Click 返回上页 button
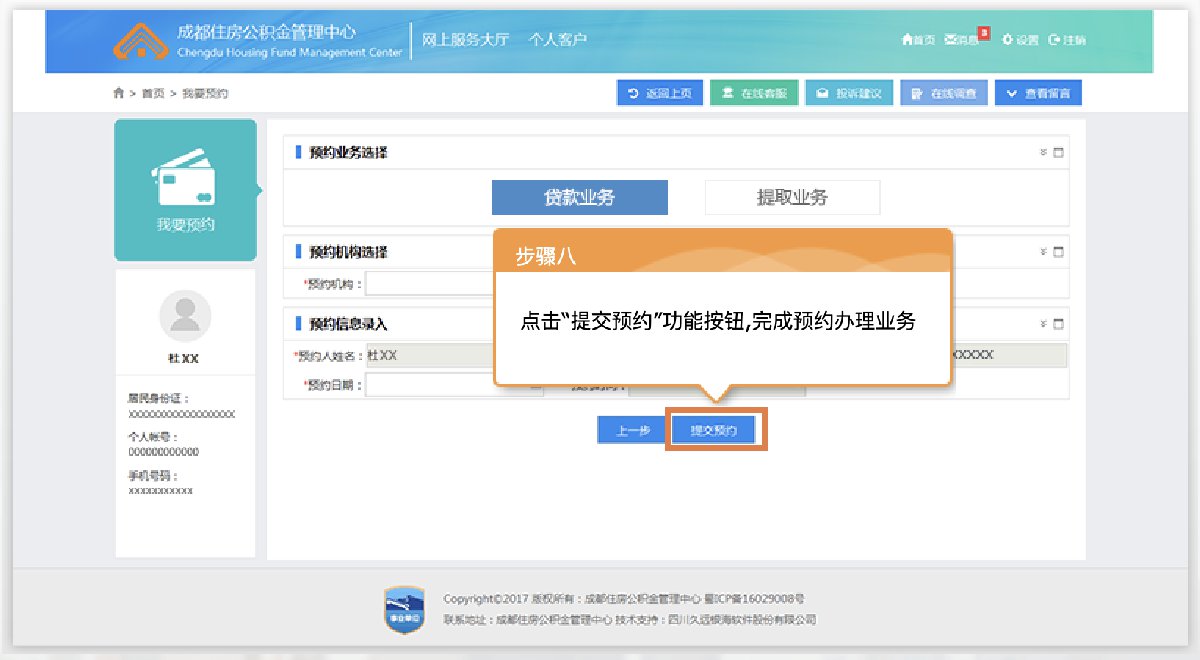1200x660 pixels. coord(660,93)
